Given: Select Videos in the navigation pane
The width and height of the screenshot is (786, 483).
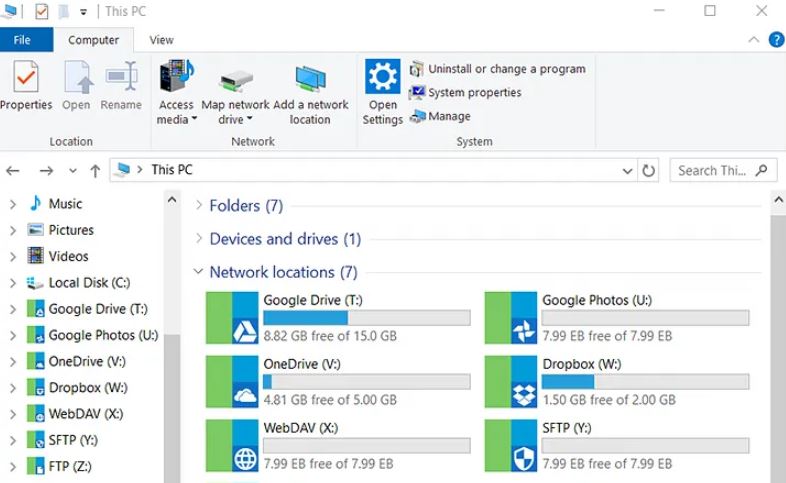Looking at the screenshot, I should [x=68, y=257].
